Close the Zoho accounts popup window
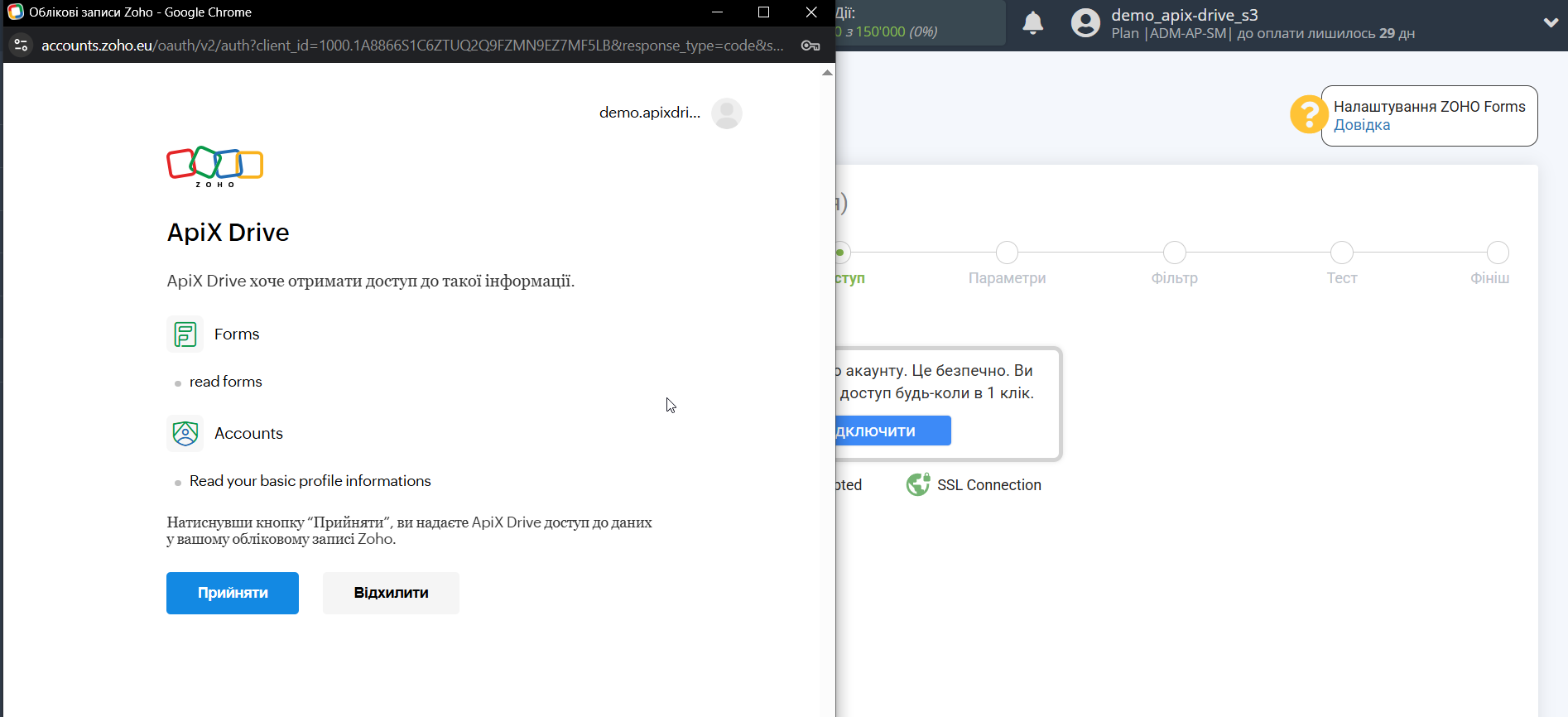The image size is (1568, 717). [x=811, y=12]
